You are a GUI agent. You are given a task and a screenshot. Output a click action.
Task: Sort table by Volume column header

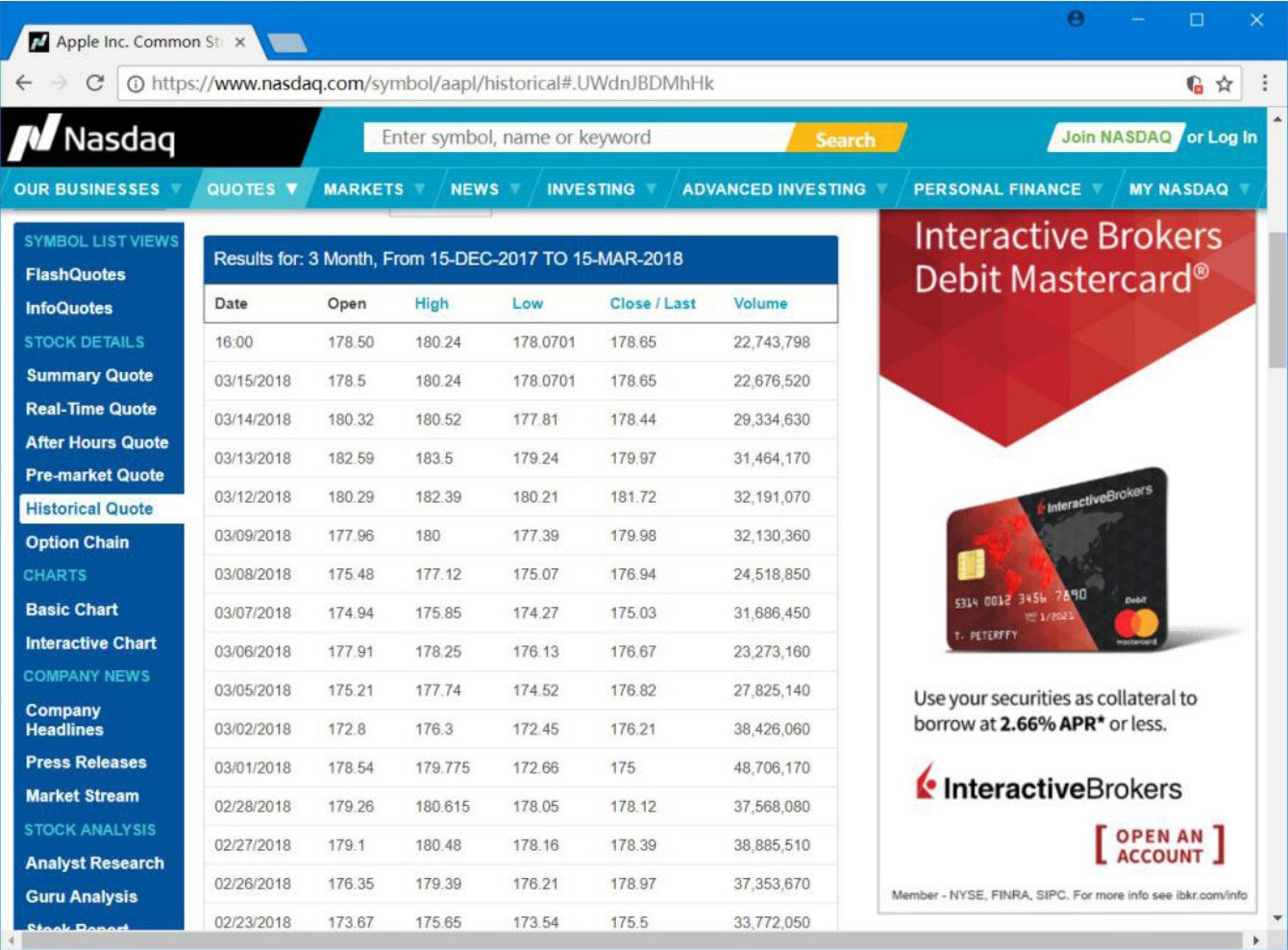pos(760,304)
